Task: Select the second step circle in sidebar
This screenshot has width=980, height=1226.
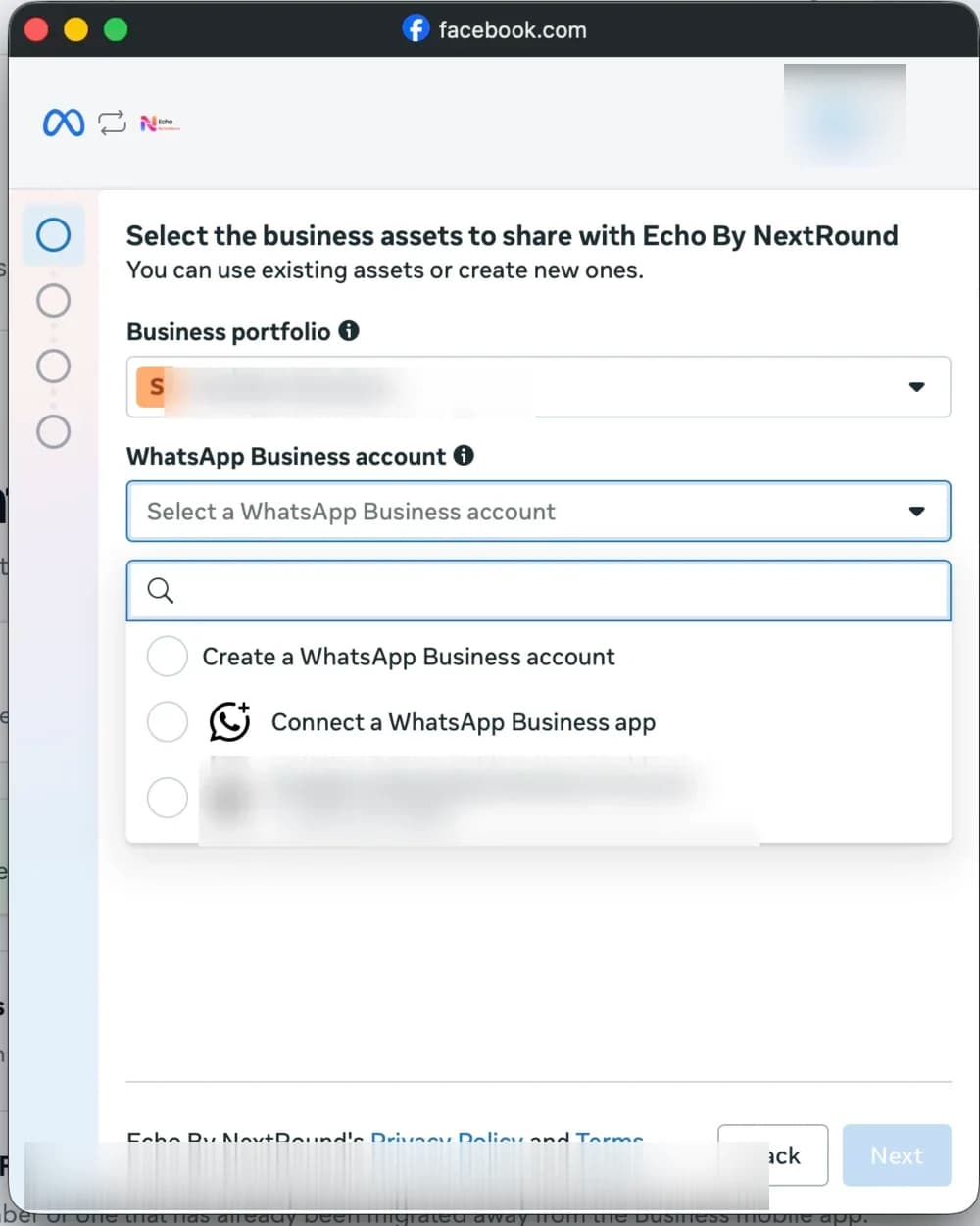Action: tap(53, 300)
